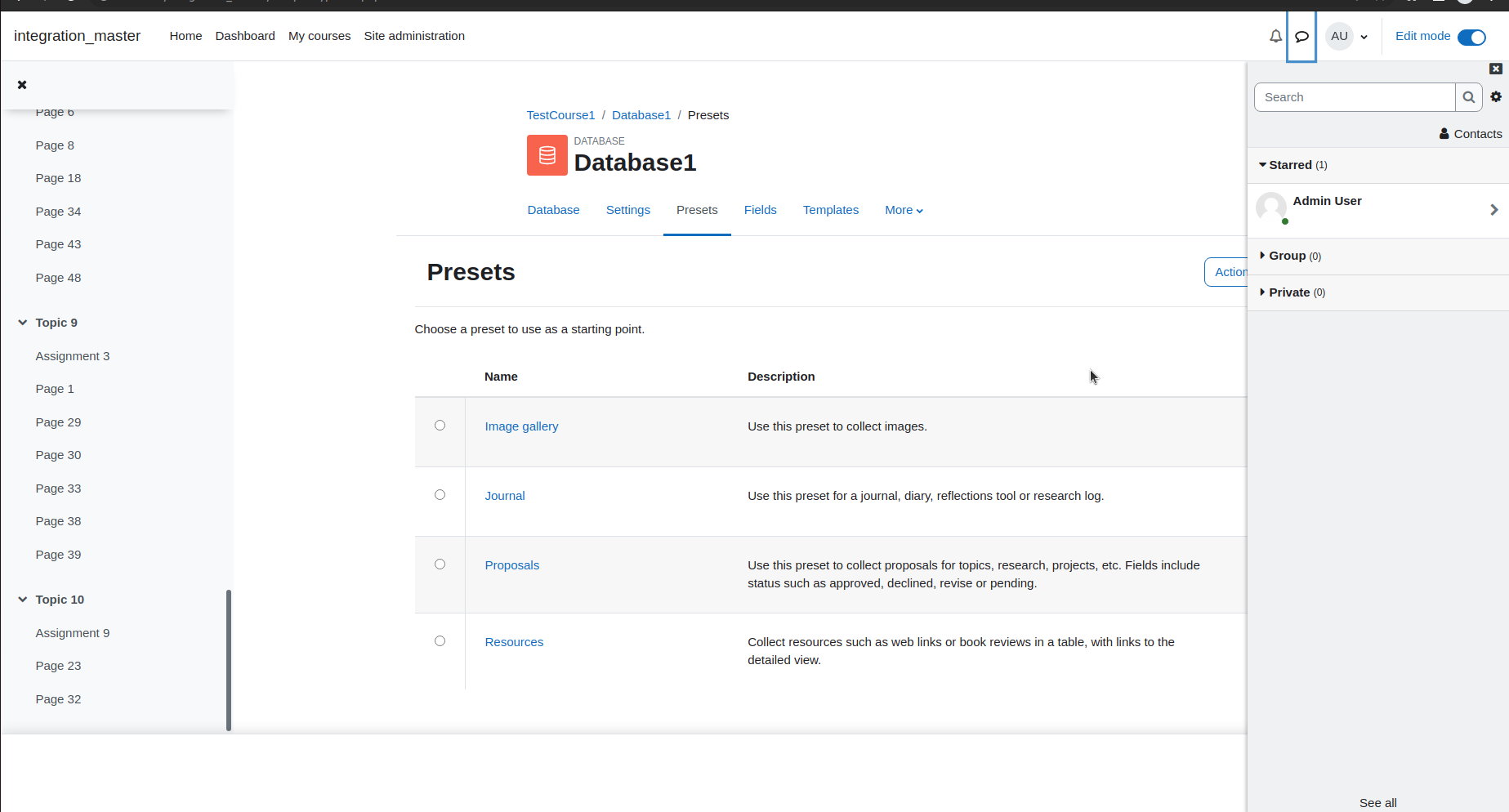Click the Actions button
1509x812 pixels.
tap(1226, 272)
